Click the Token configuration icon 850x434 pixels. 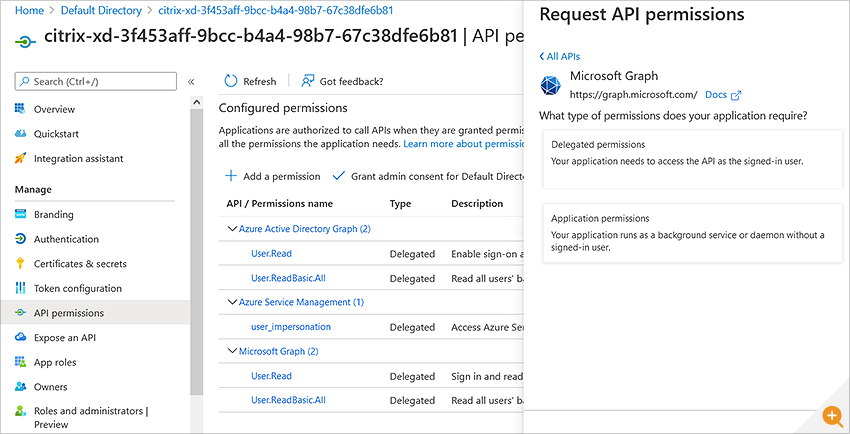(x=20, y=288)
